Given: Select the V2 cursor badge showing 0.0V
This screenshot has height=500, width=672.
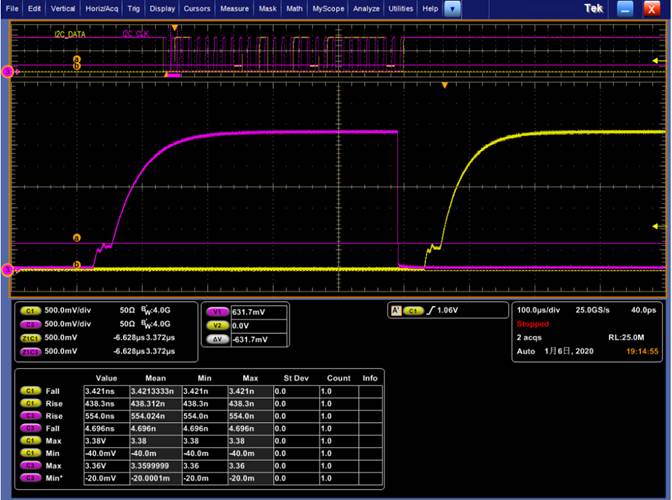Looking at the screenshot, I should [216, 325].
